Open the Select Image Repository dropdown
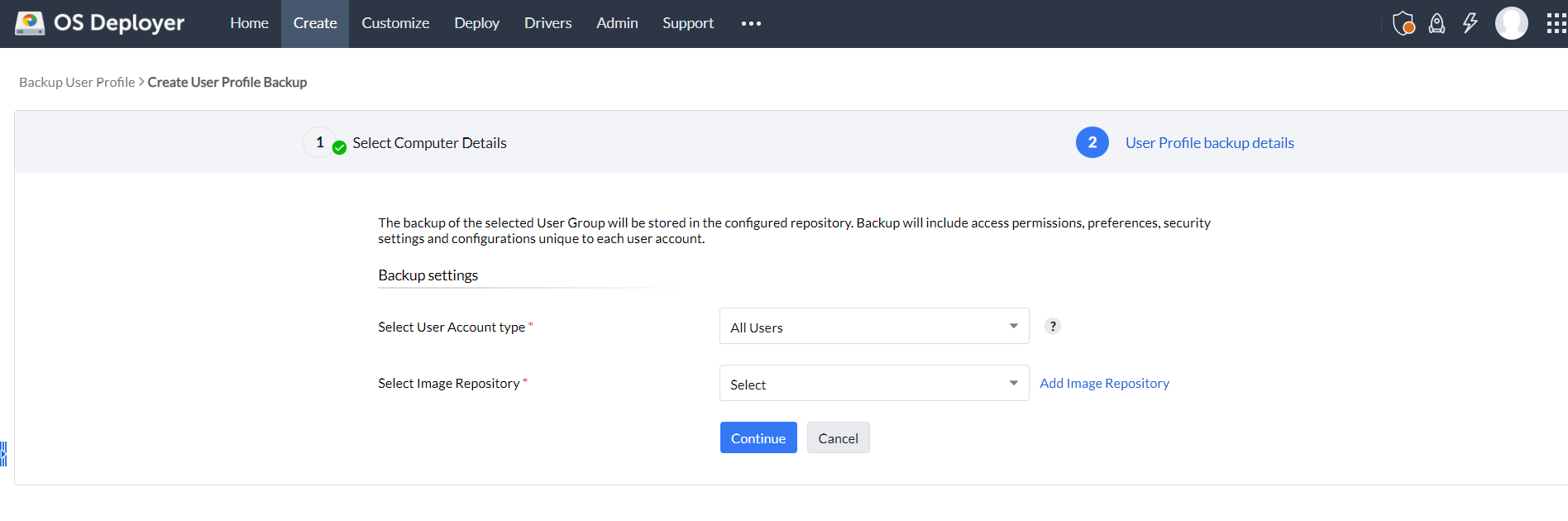 pyautogui.click(x=874, y=383)
